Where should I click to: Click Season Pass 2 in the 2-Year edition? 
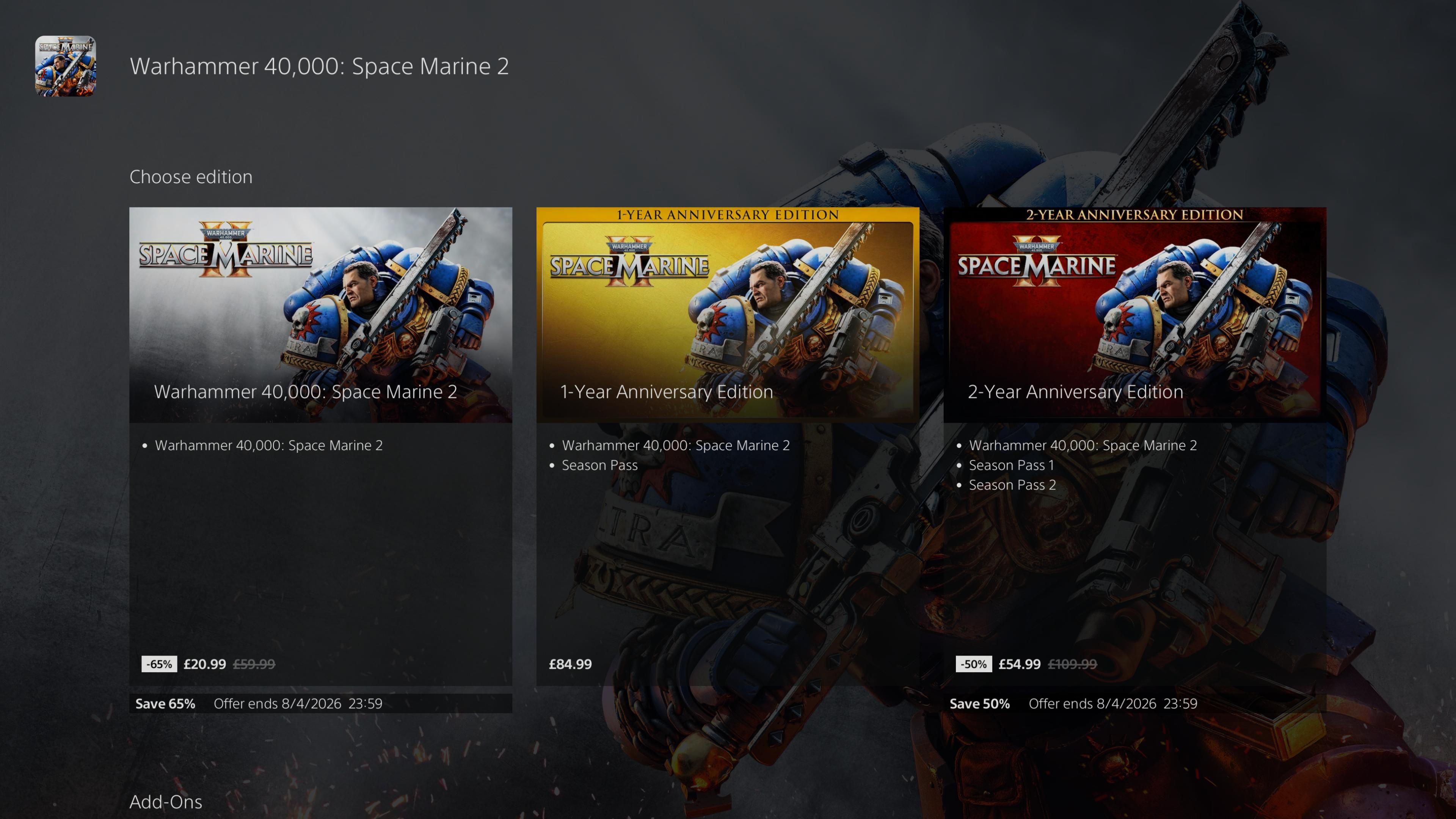click(1012, 485)
